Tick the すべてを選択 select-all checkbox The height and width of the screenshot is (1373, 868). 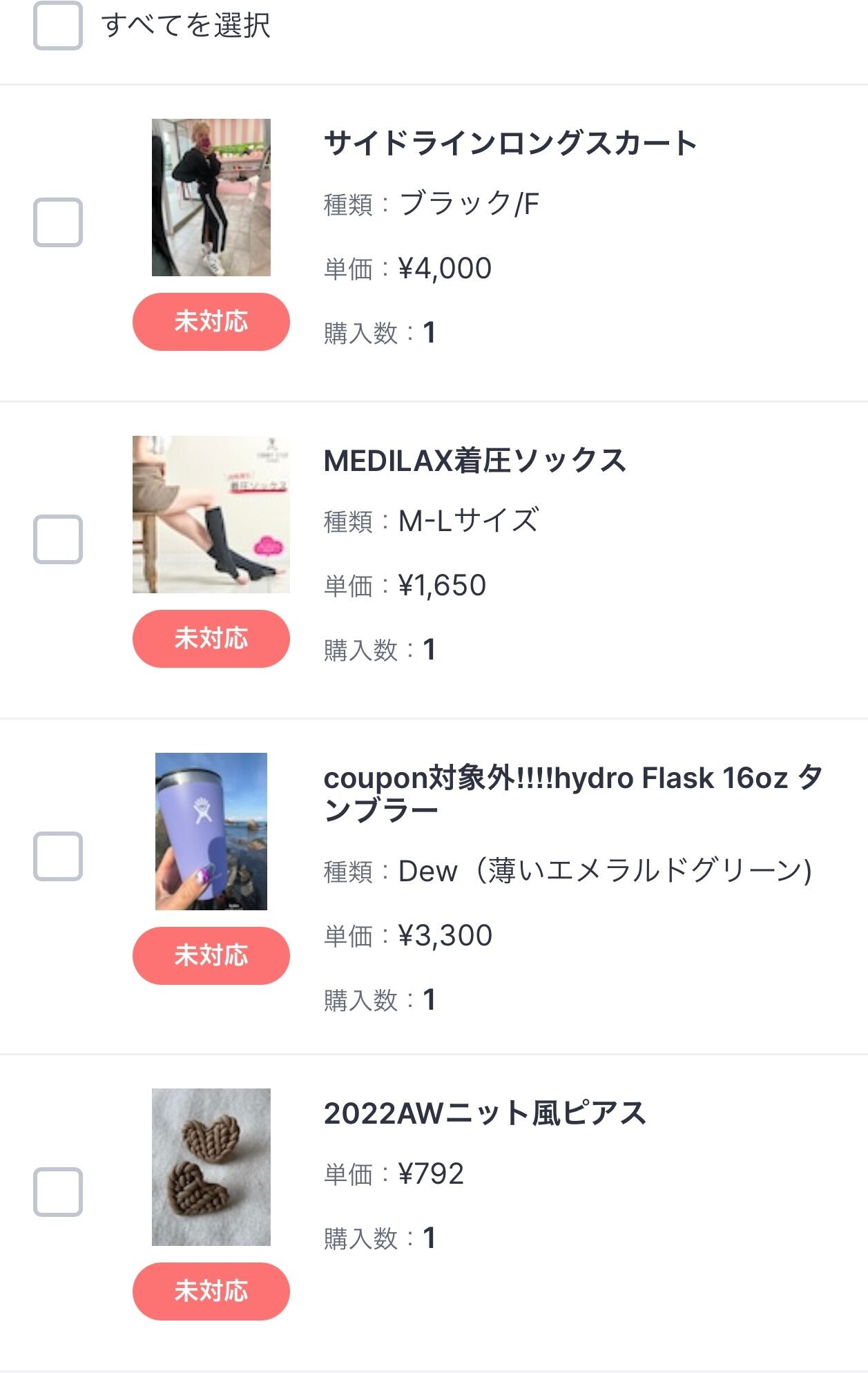[x=58, y=26]
